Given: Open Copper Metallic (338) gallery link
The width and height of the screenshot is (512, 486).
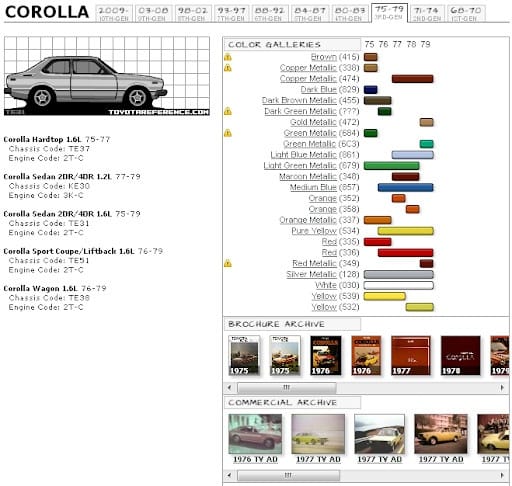Looking at the screenshot, I should pos(308,68).
